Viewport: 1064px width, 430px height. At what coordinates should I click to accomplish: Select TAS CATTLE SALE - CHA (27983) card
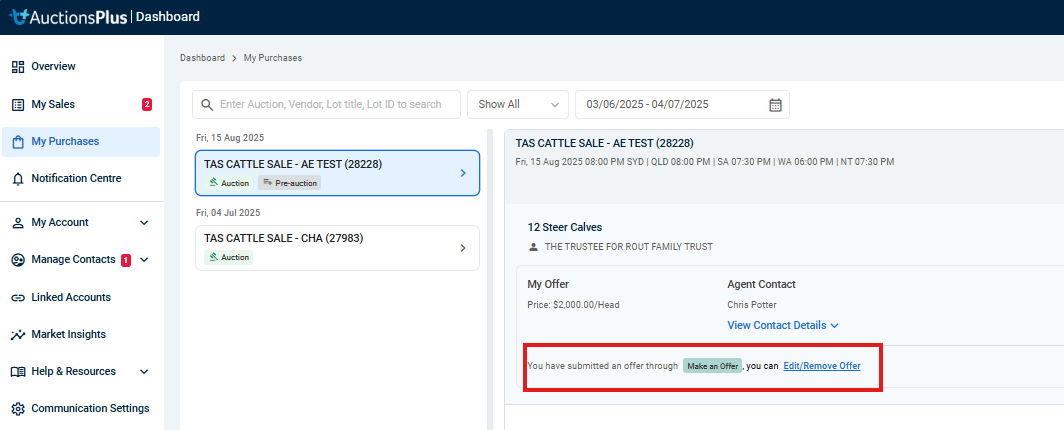tap(337, 248)
